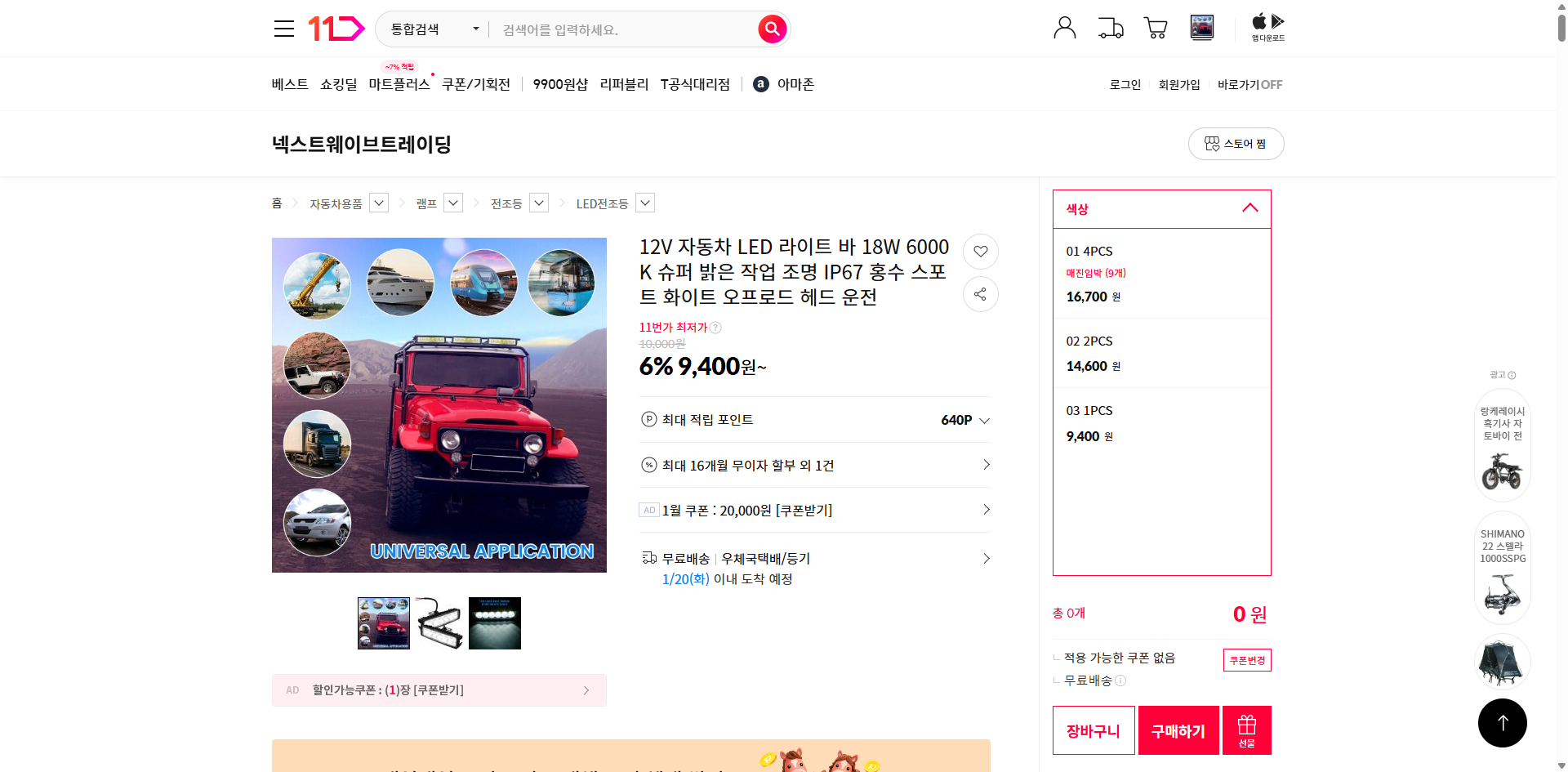
Task: Click the share icon next to the product
Action: (x=980, y=294)
